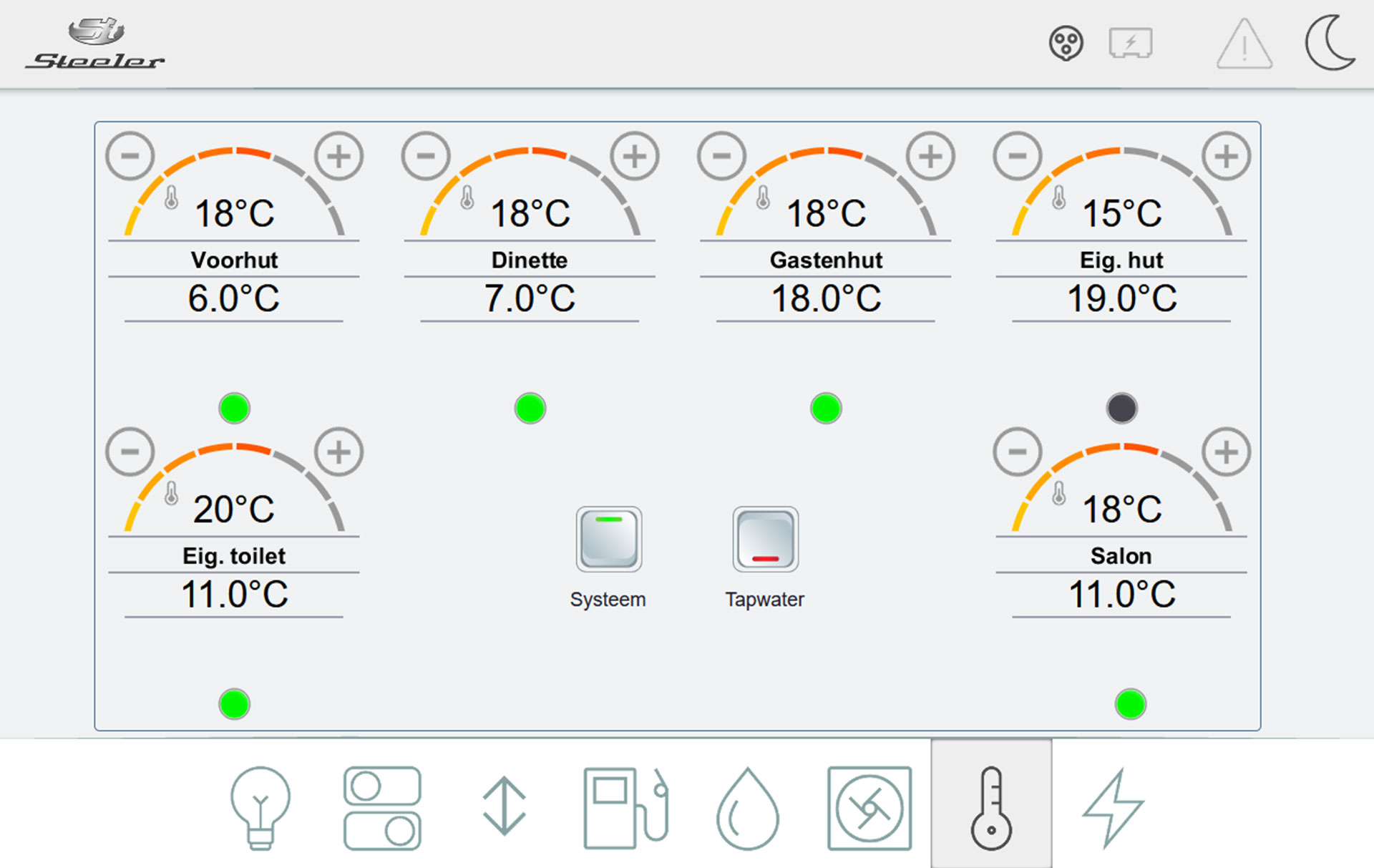Image resolution: width=1374 pixels, height=868 pixels.
Task: Open the ventilation fan page
Action: [x=869, y=808]
